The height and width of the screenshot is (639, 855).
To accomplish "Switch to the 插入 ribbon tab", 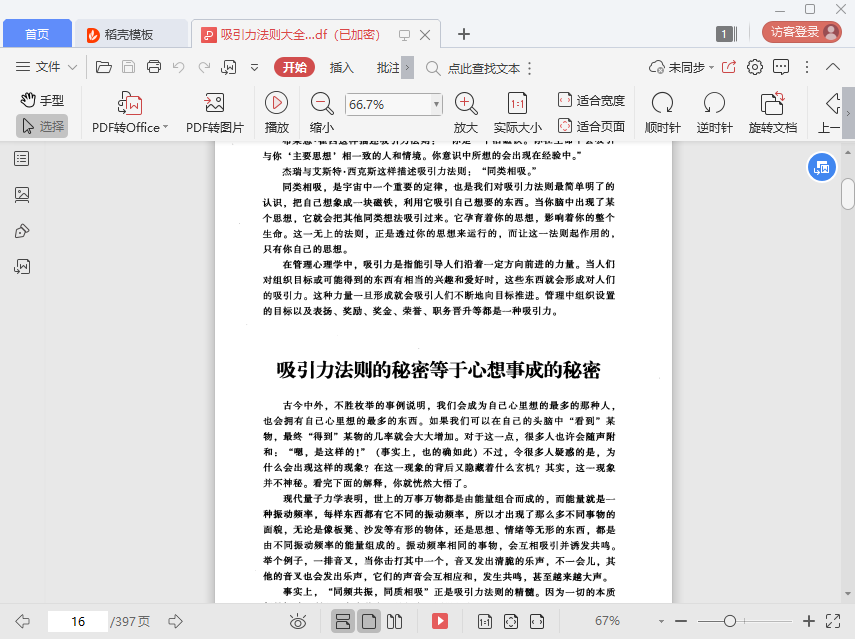I will point(341,68).
